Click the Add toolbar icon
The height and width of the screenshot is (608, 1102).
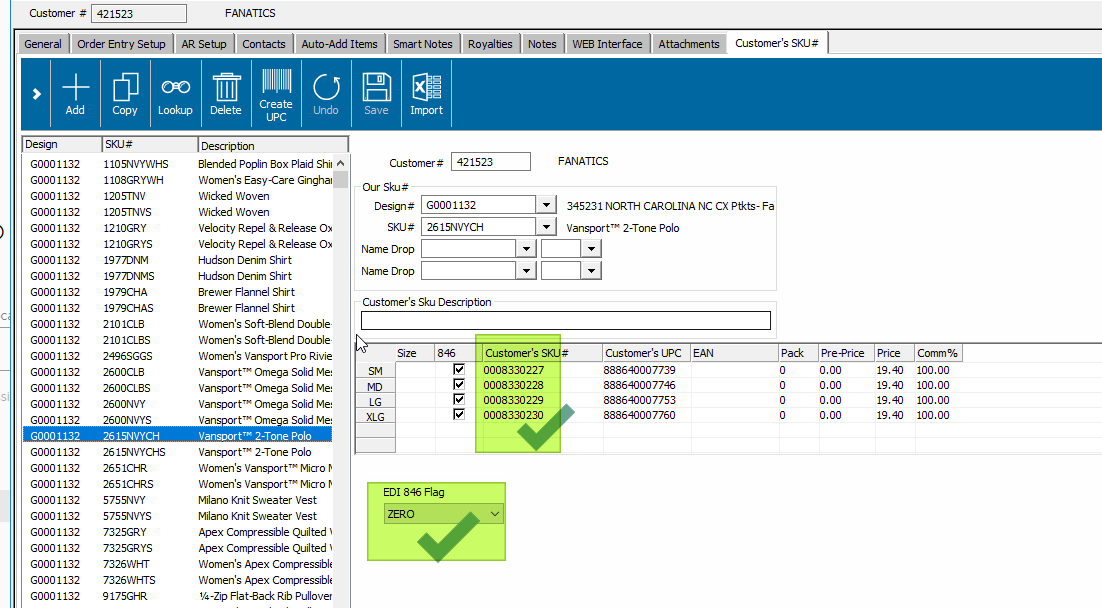(x=75, y=93)
